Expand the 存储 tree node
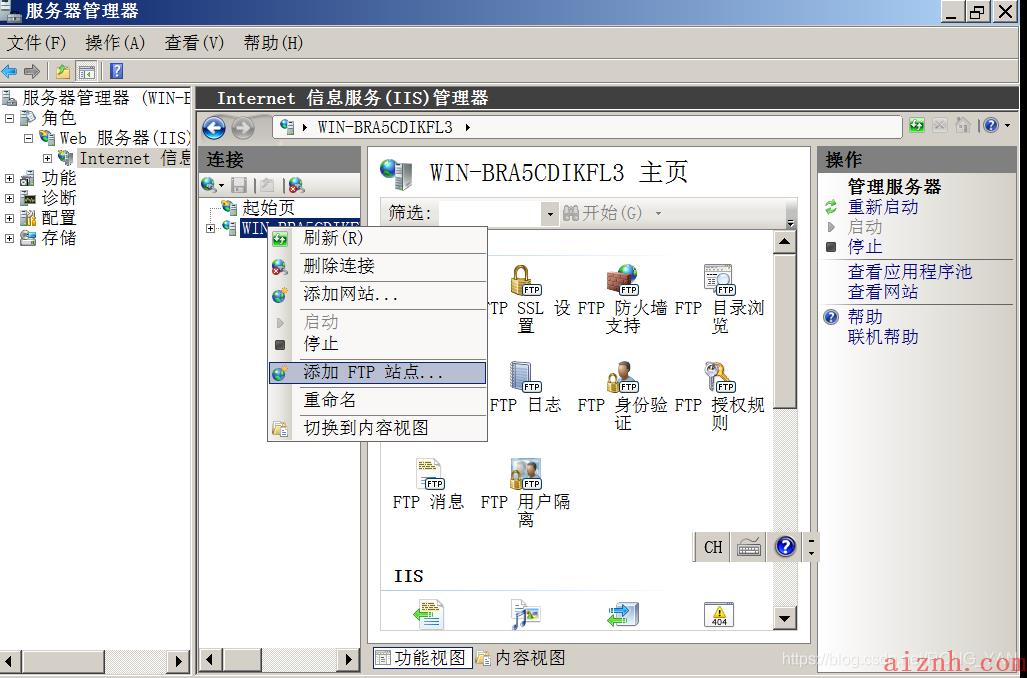This screenshot has width=1027, height=678. (x=9, y=238)
